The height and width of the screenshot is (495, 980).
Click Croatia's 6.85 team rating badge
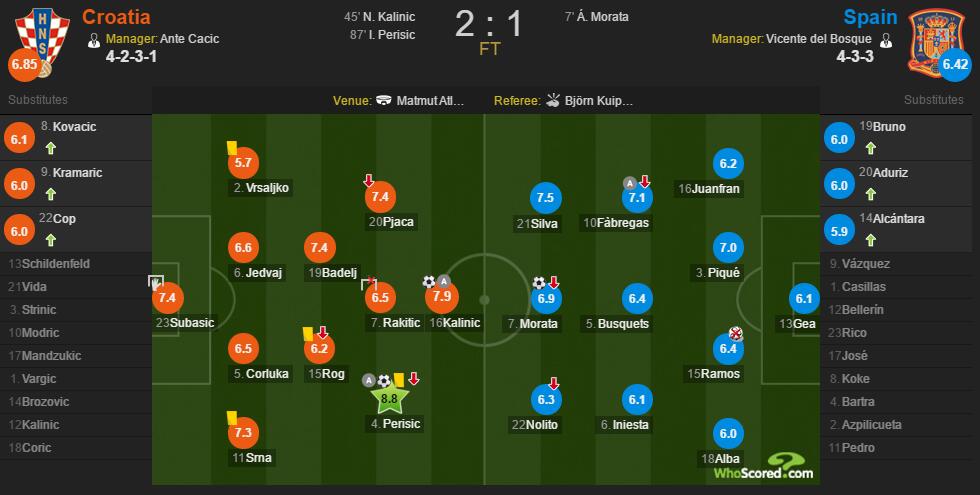click(x=24, y=64)
